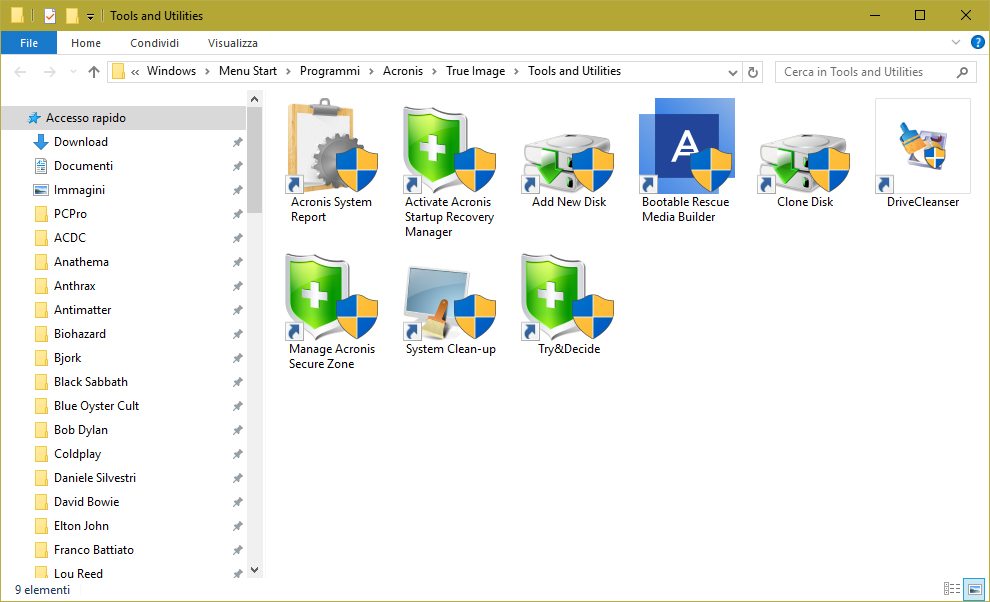Select Activate Acronis Startup Recovery Manager icon
The width and height of the screenshot is (990, 602).
click(449, 148)
